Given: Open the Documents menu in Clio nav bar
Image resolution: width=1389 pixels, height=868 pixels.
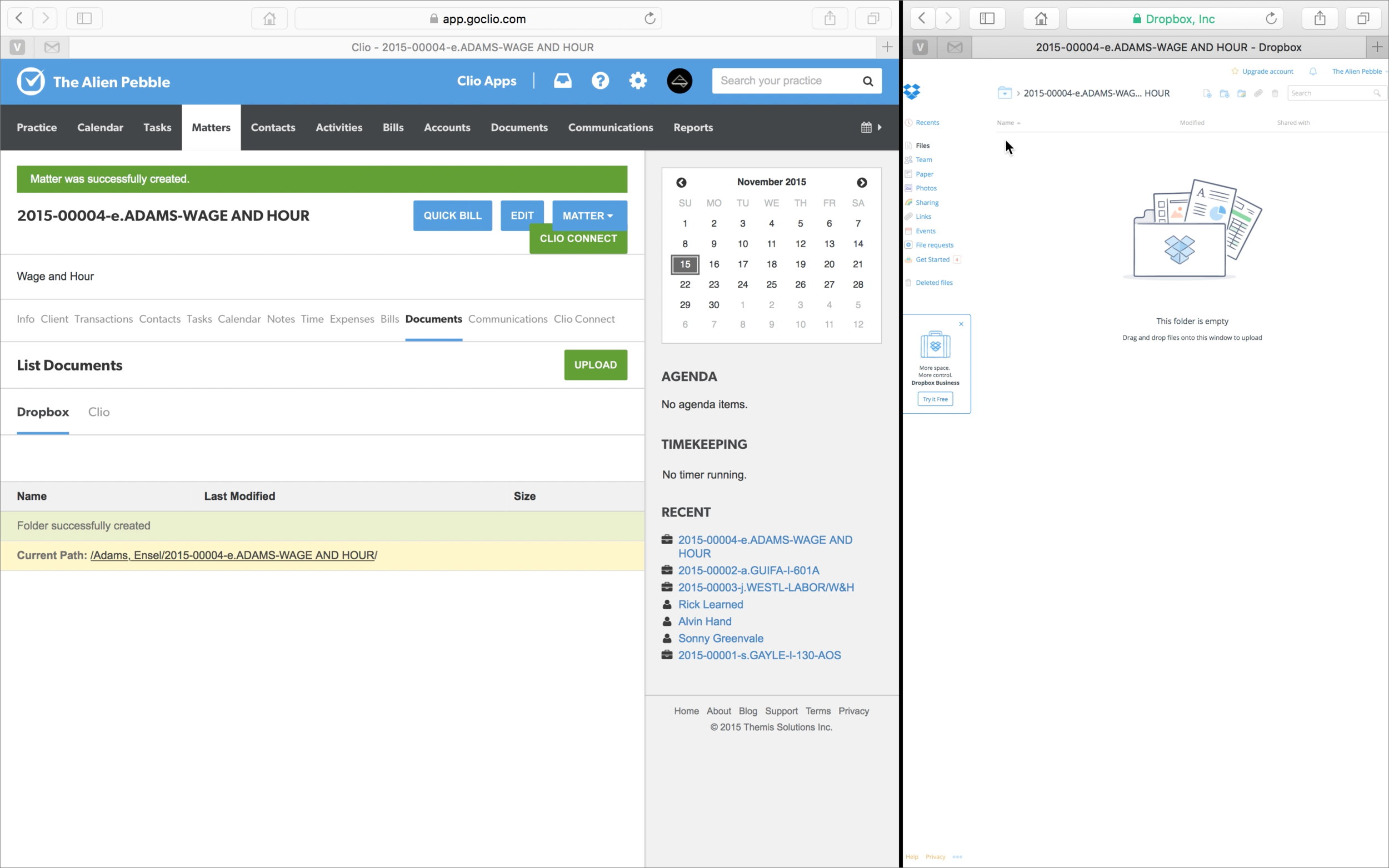Looking at the screenshot, I should point(518,127).
